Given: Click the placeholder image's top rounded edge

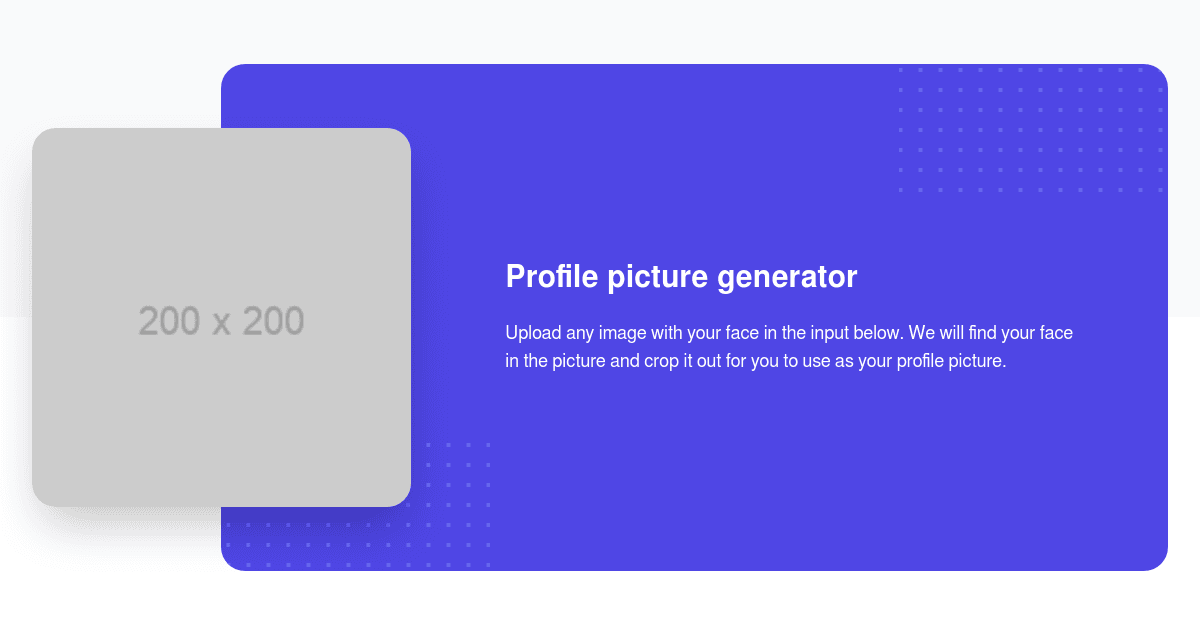Looking at the screenshot, I should point(221,131).
